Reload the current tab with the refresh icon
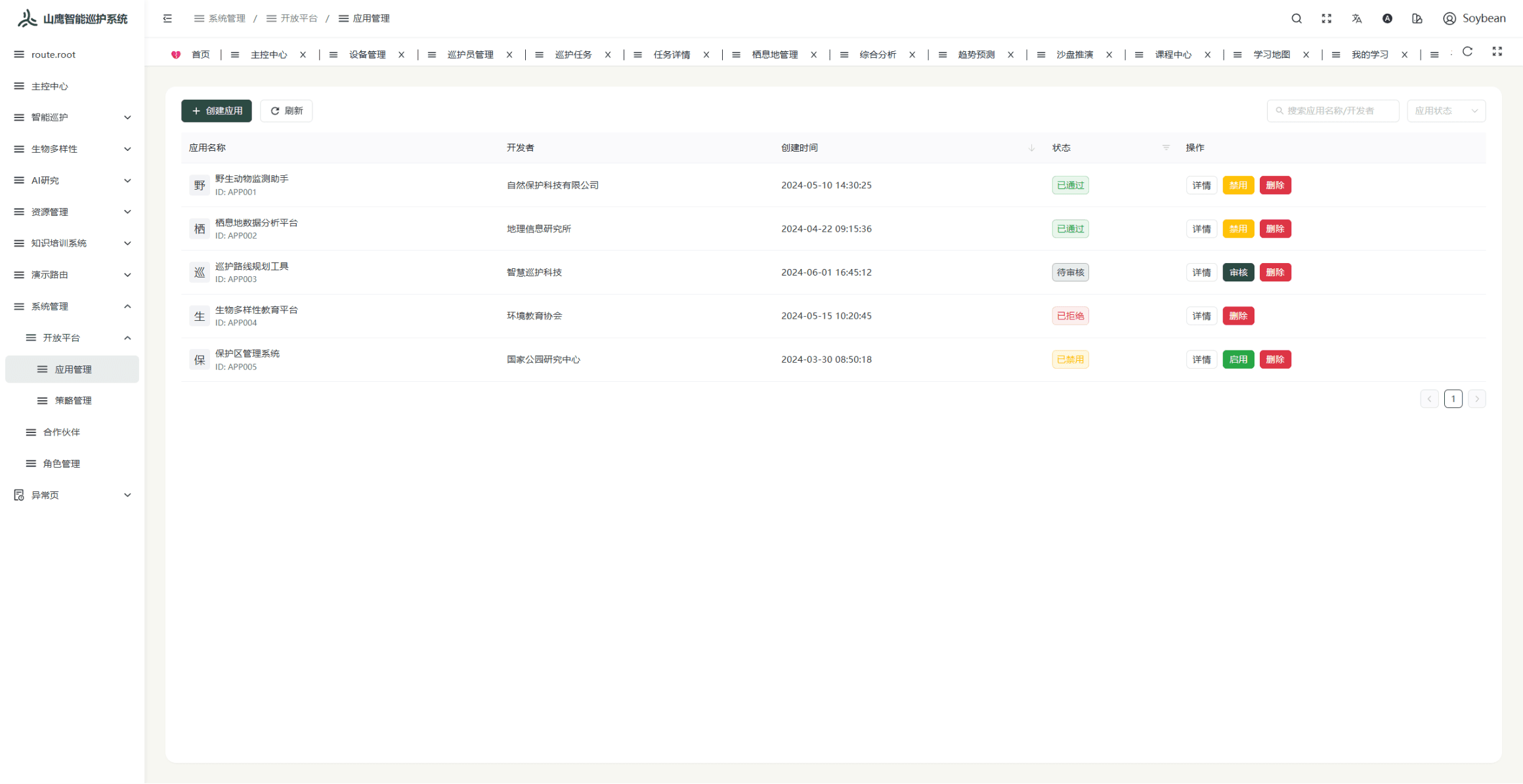The image size is (1523, 784). pyautogui.click(x=1467, y=52)
